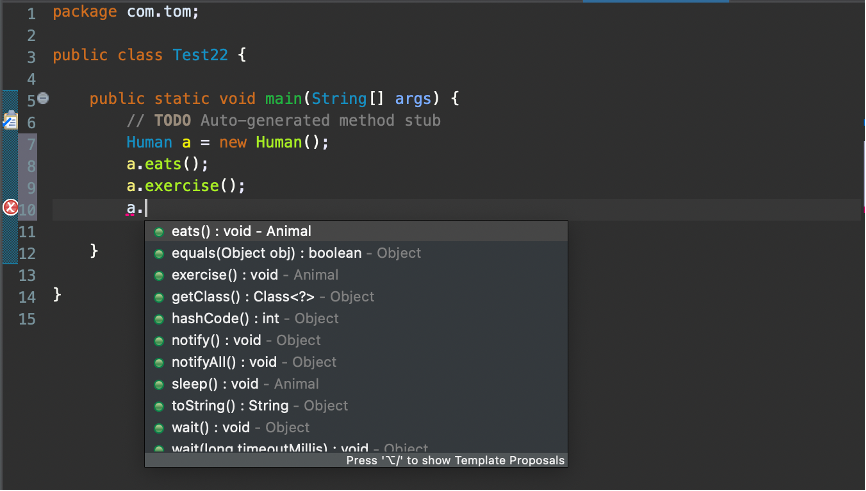Screen dimensions: 866x491
Task: Click the TODO Auto-generated method stub comment
Action: pyautogui.click(x=283, y=120)
